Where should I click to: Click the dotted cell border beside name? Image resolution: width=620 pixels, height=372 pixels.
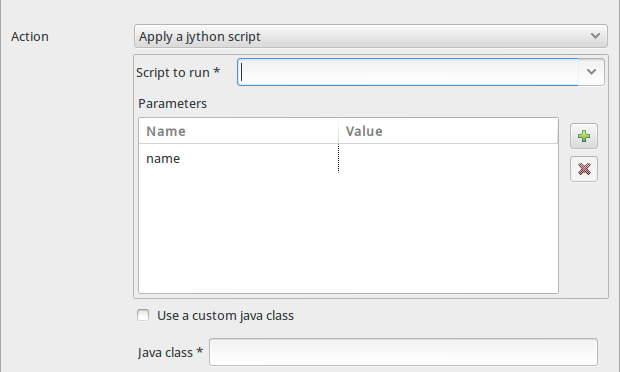click(338, 159)
